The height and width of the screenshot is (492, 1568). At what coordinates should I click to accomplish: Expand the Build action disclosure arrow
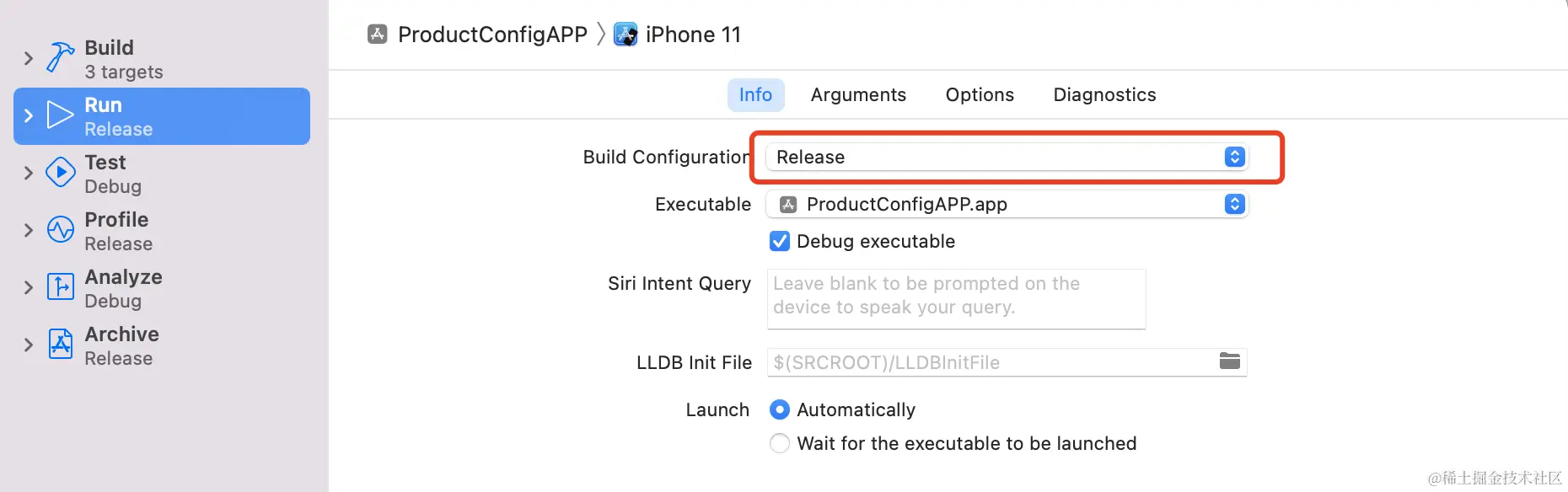tap(29, 58)
